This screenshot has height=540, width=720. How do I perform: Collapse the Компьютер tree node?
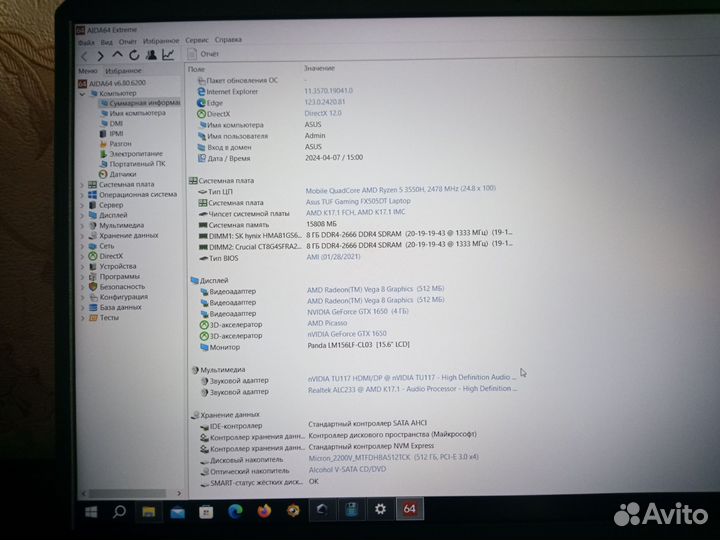click(81, 93)
